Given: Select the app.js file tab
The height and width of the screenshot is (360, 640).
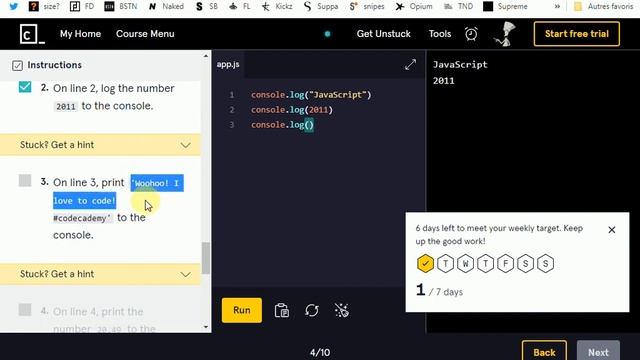Looking at the screenshot, I should (228, 64).
